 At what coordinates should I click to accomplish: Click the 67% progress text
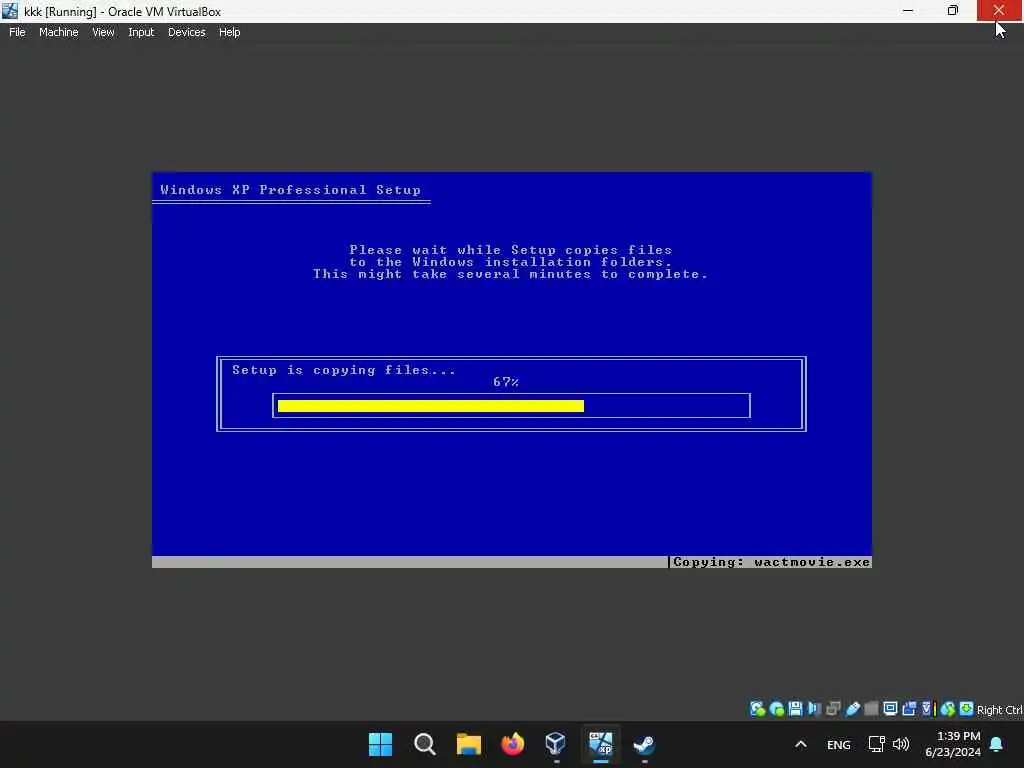pyautogui.click(x=506, y=382)
